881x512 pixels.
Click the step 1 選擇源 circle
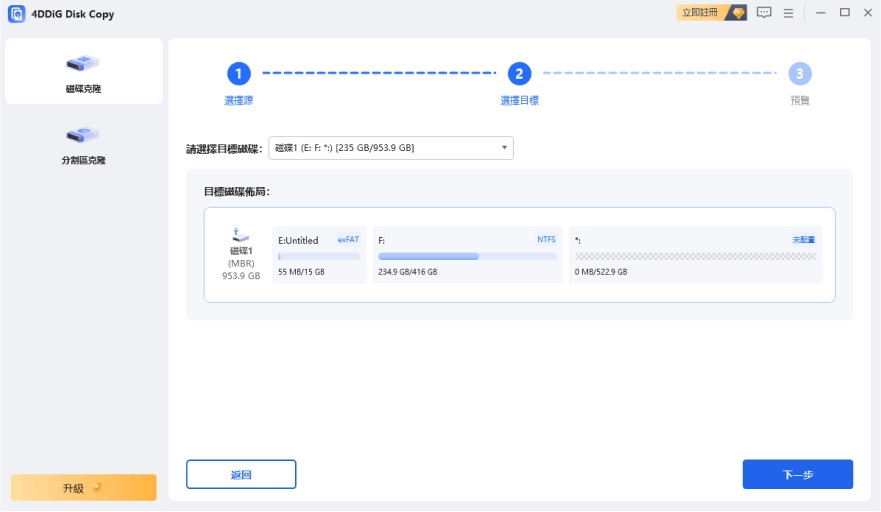[x=238, y=73]
